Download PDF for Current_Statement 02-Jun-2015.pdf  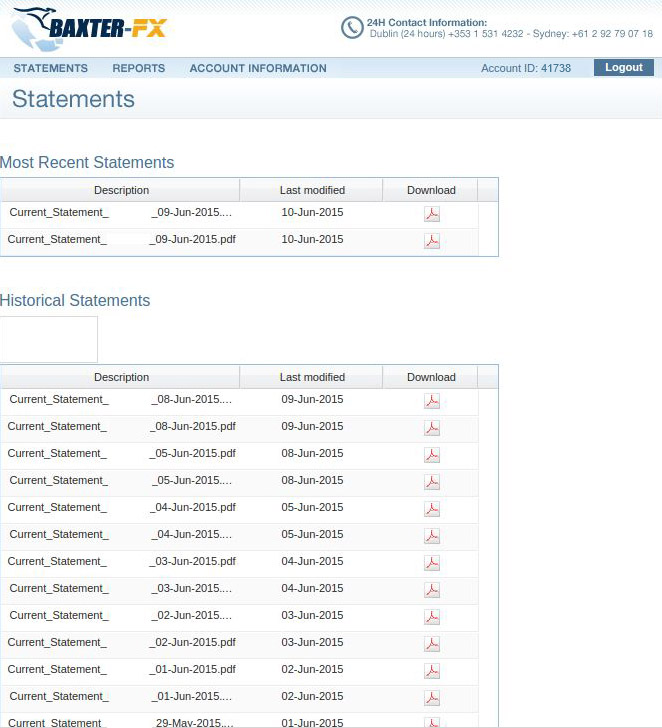[x=432, y=644]
